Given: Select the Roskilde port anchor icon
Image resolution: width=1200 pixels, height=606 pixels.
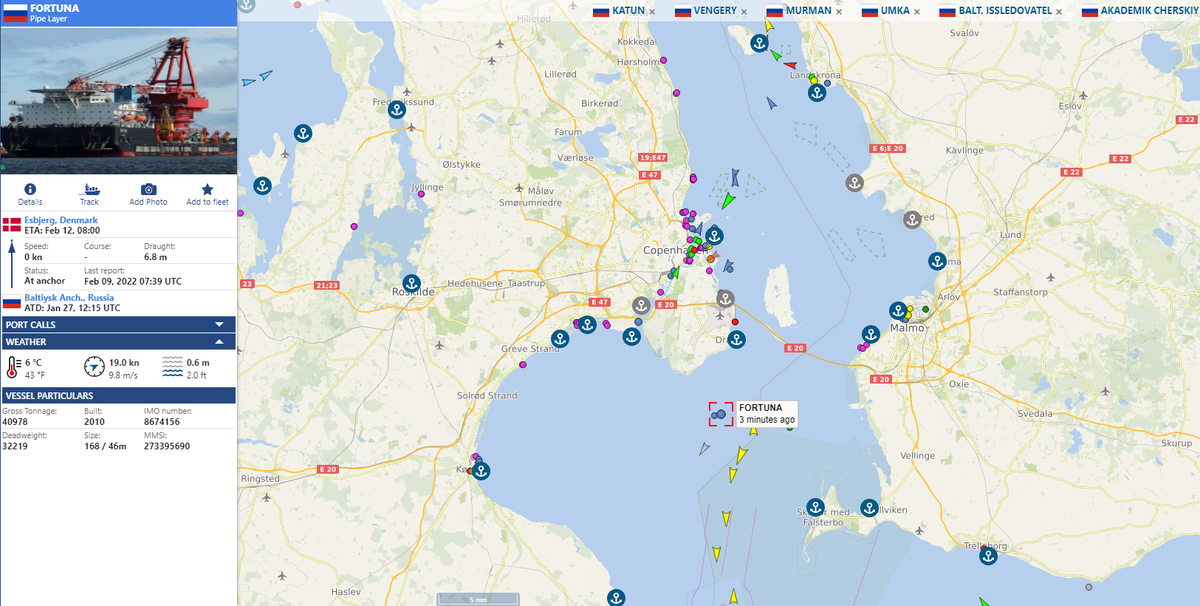Looking at the screenshot, I should coord(410,282).
